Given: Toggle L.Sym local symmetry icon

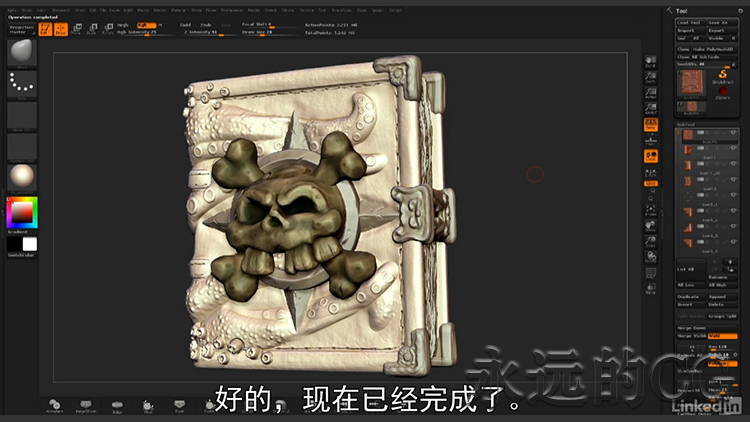Looking at the screenshot, I should (651, 172).
